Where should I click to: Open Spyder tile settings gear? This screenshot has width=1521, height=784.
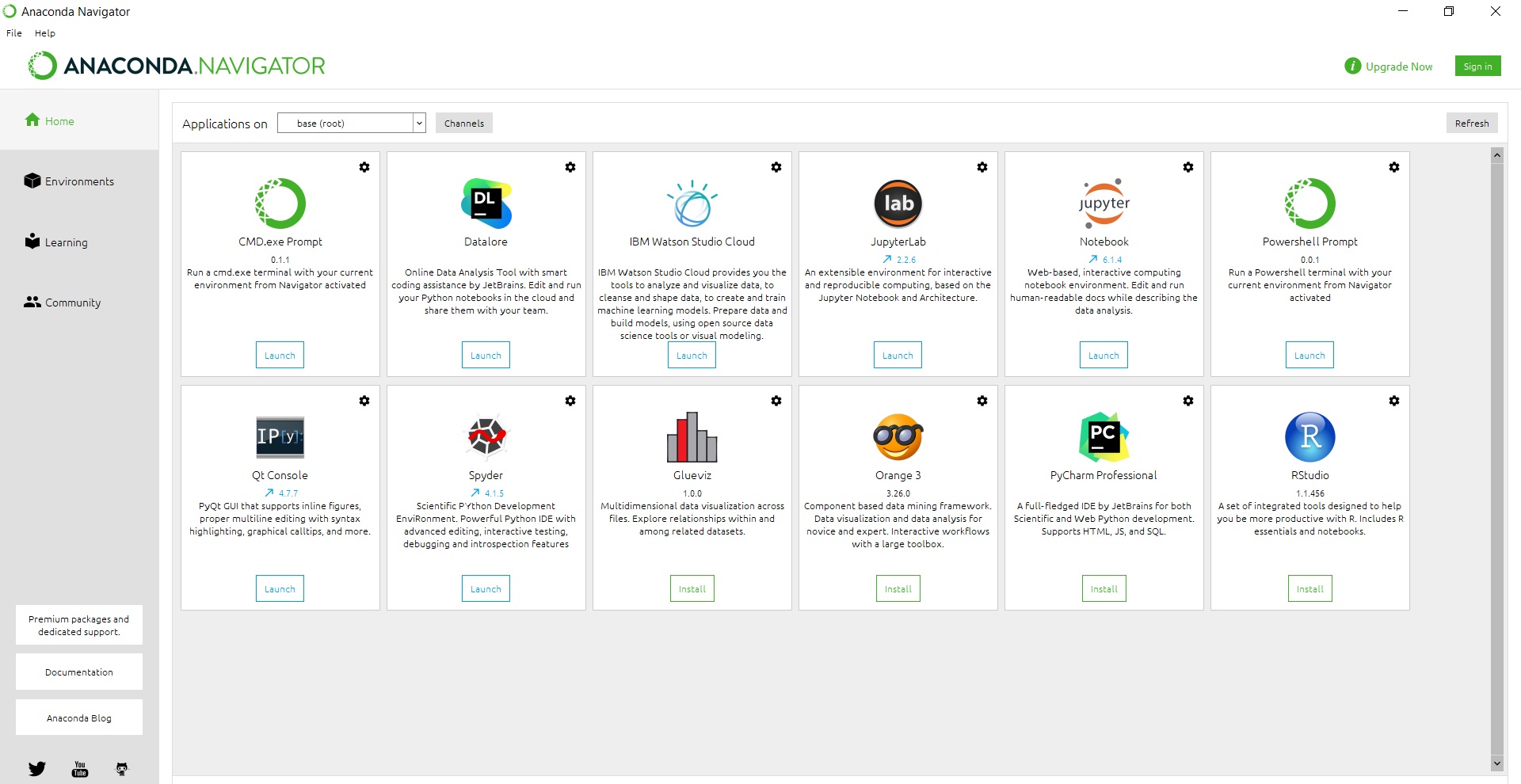point(570,401)
